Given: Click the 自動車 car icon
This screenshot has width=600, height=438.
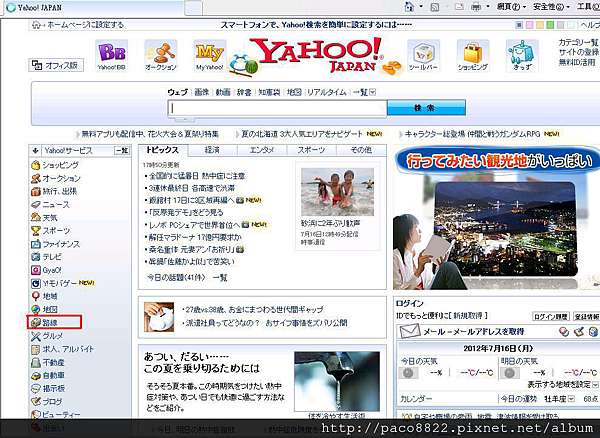Looking at the screenshot, I should coord(36,376).
